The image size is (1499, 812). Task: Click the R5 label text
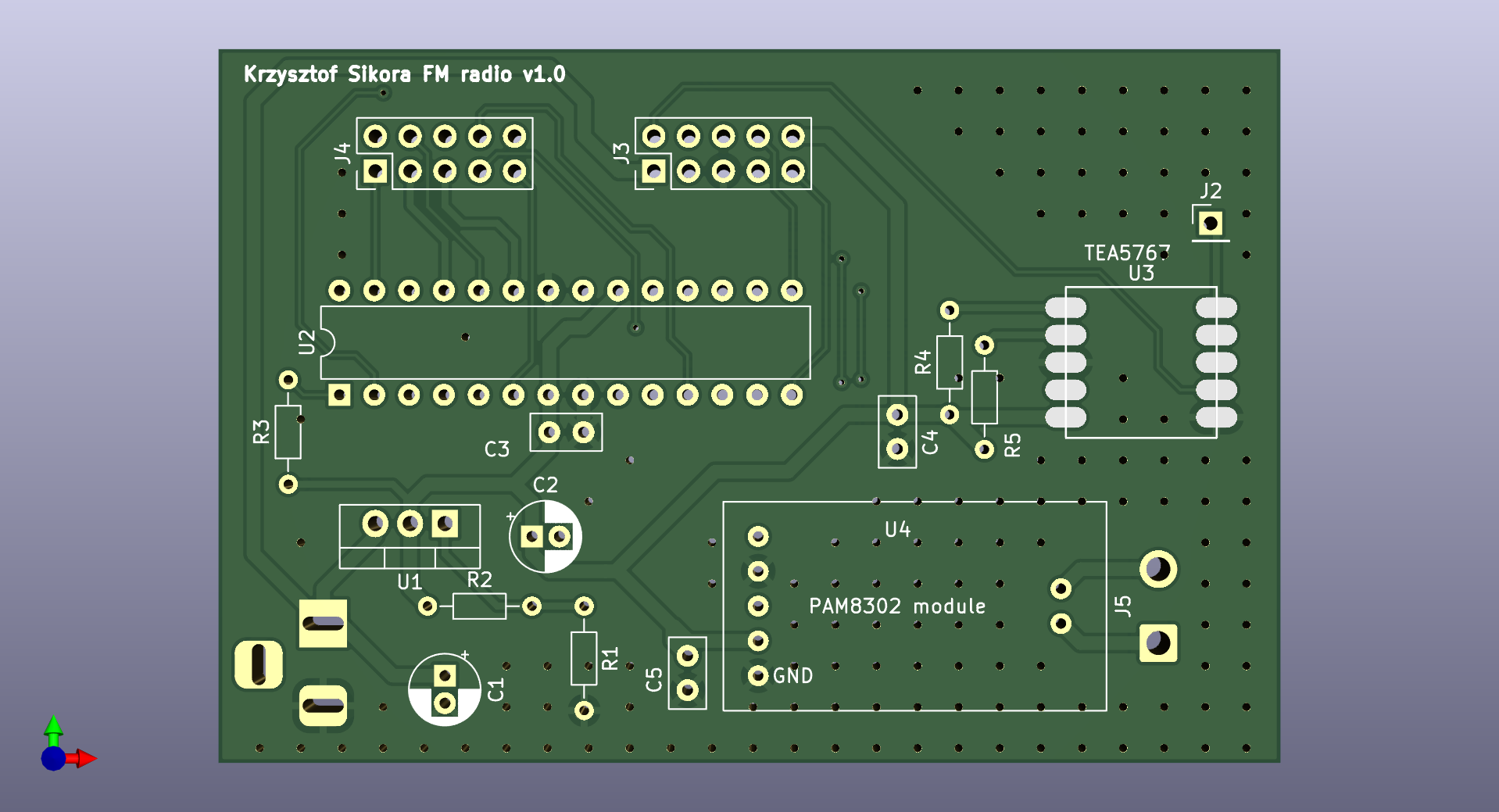(1012, 445)
